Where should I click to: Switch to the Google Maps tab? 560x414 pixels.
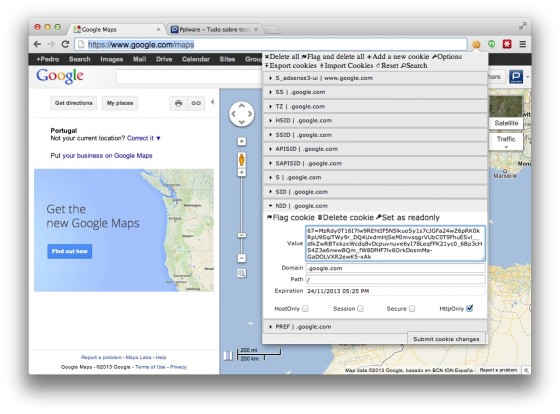tap(116, 30)
